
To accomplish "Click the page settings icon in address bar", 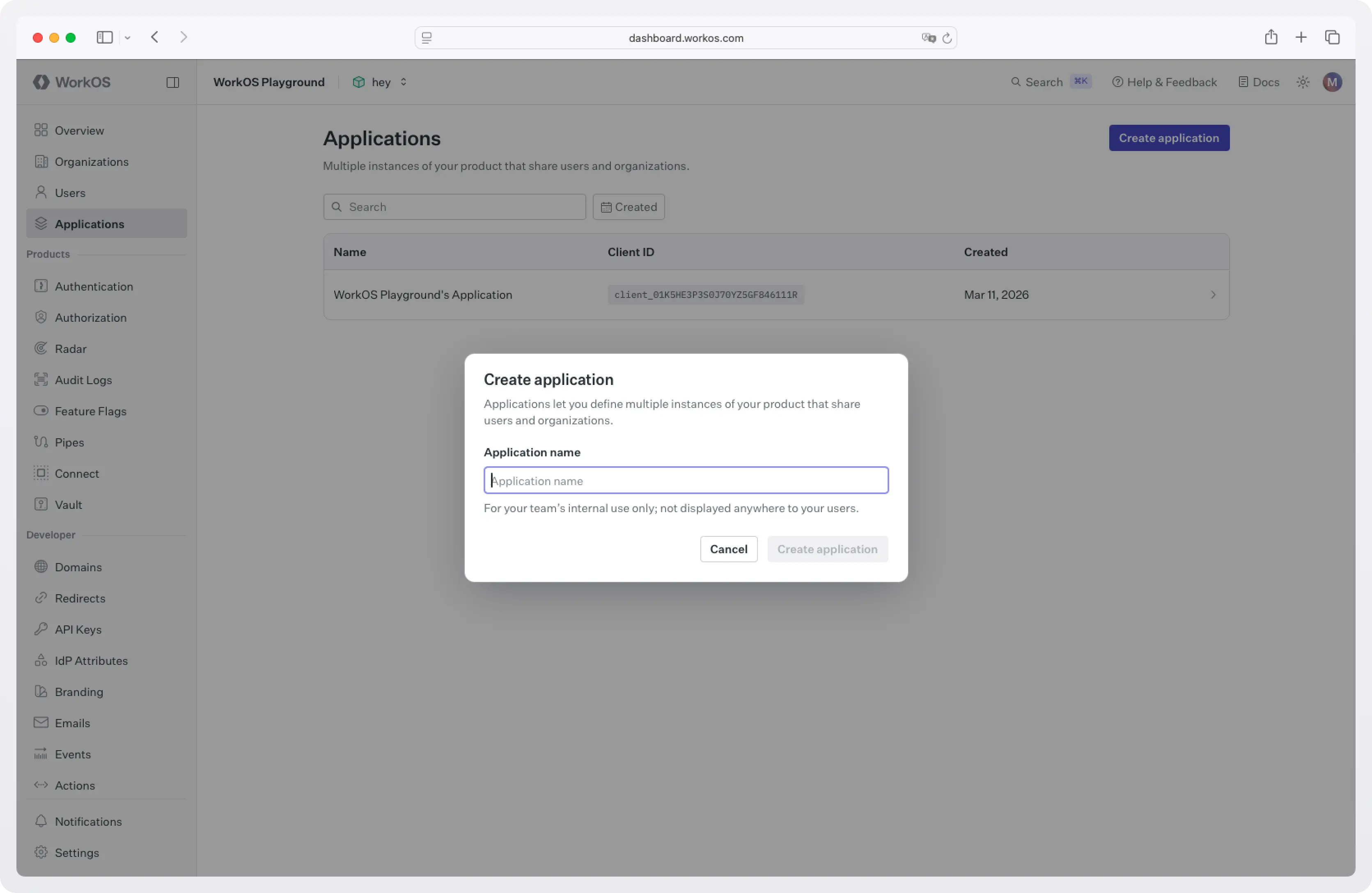I will click(427, 38).
